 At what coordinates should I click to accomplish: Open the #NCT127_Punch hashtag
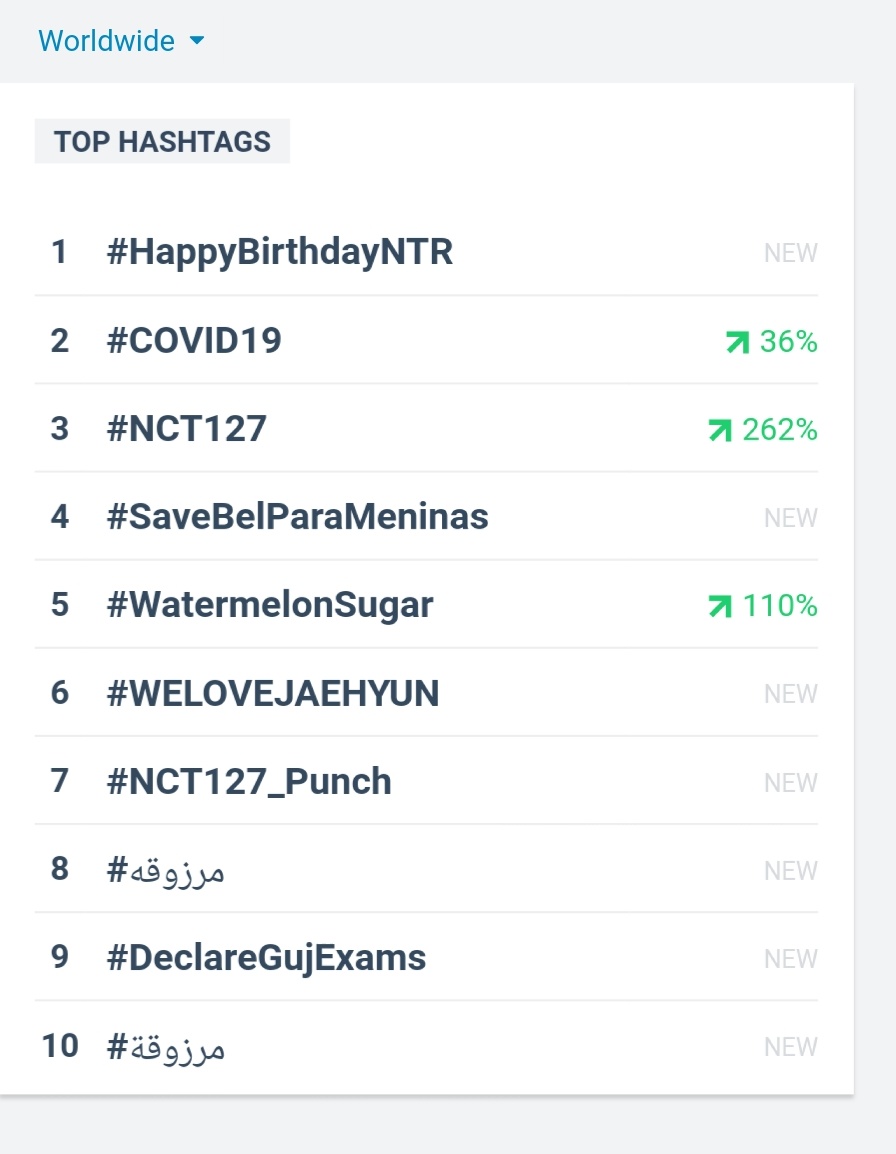pyautogui.click(x=249, y=782)
